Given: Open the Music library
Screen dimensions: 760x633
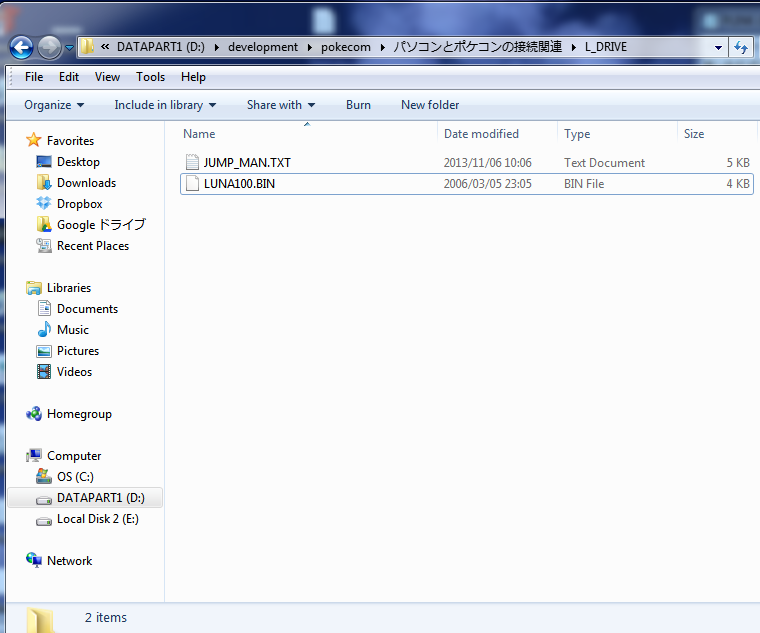Looking at the screenshot, I should [72, 330].
